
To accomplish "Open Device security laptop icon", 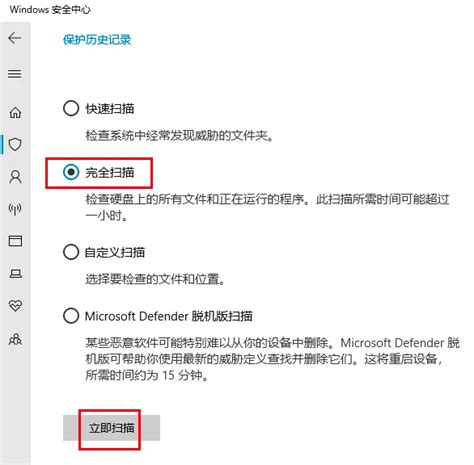I will 15,273.
